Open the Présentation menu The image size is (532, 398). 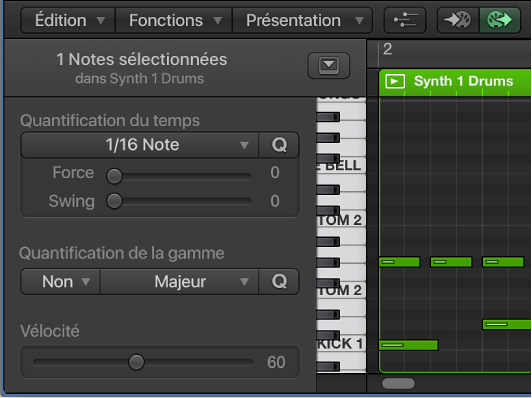click(303, 20)
